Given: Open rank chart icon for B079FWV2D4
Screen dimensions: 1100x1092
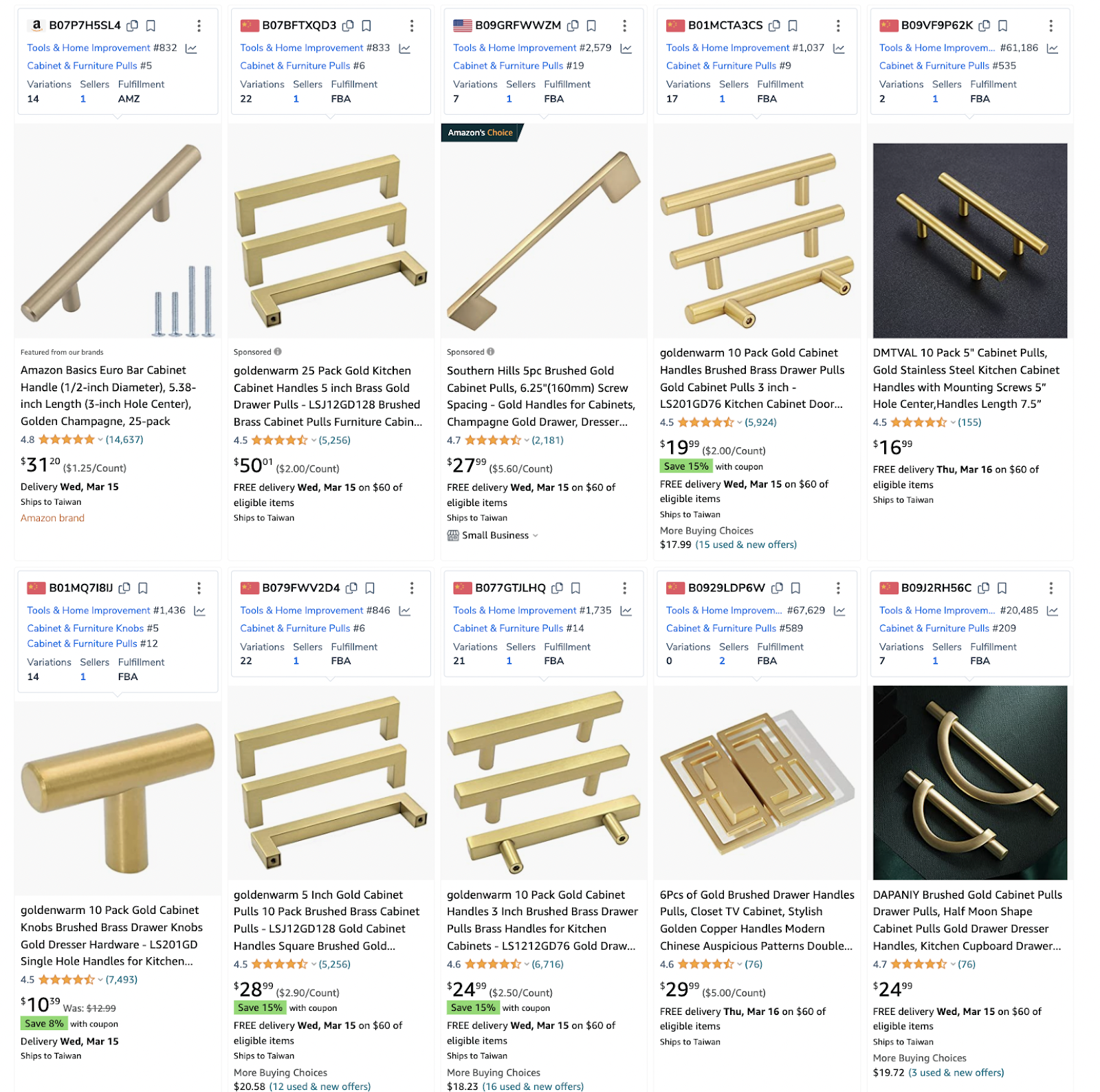Looking at the screenshot, I should 405,611.
